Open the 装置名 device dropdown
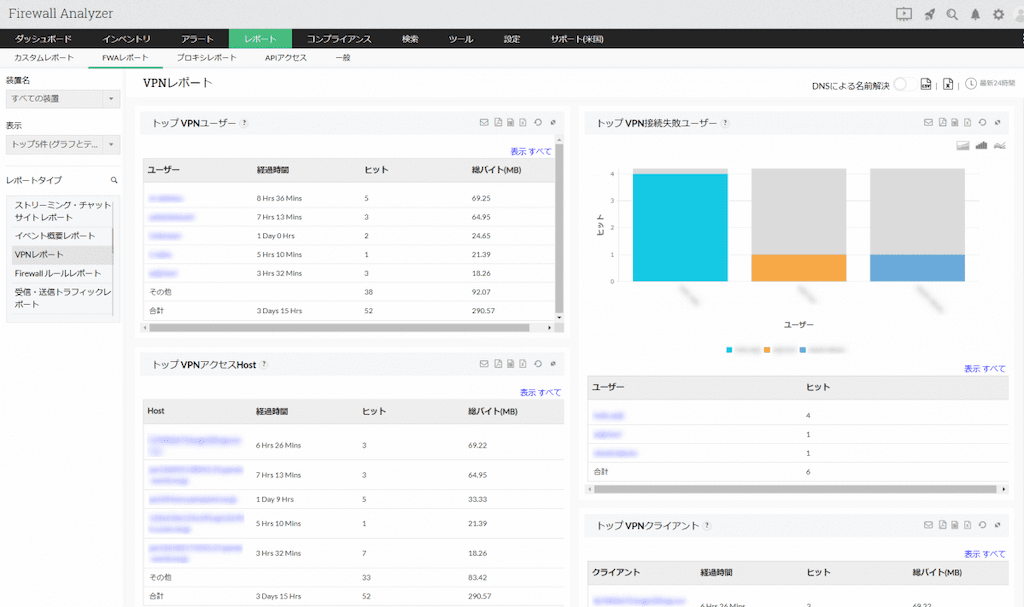The width and height of the screenshot is (1024, 607). pyautogui.click(x=62, y=98)
